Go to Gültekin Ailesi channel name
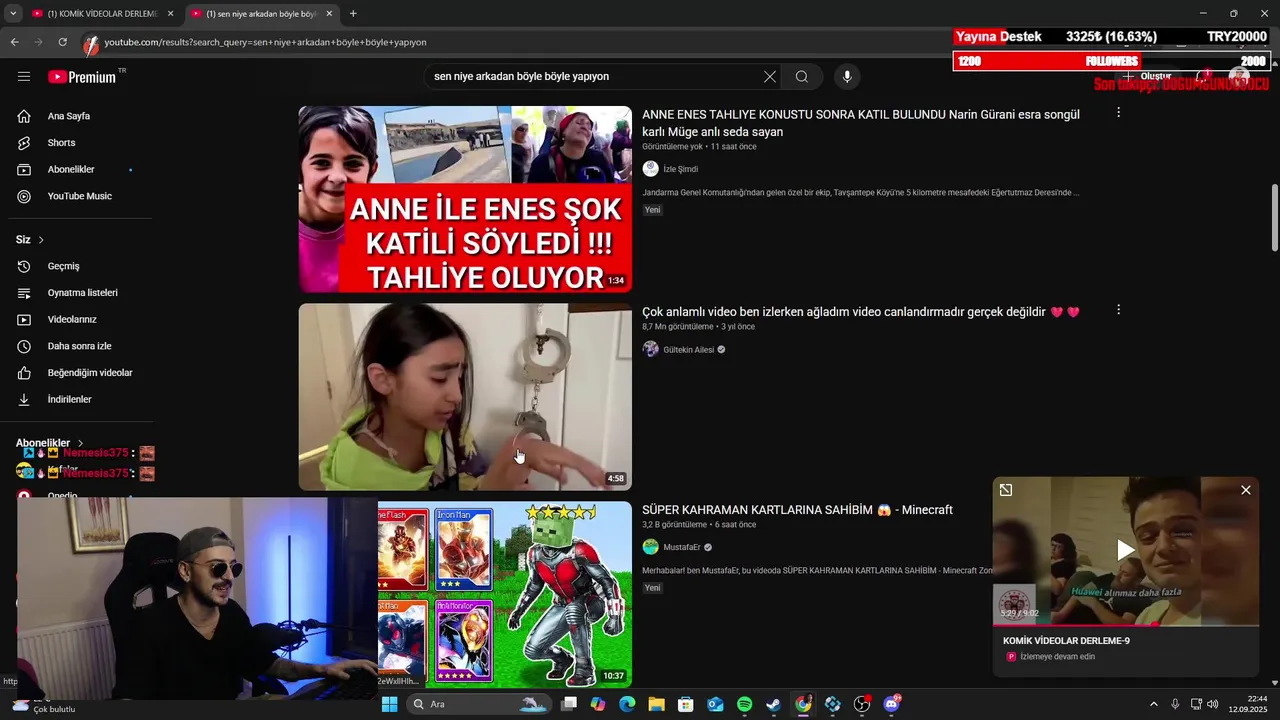The height and width of the screenshot is (720, 1280). (x=689, y=350)
